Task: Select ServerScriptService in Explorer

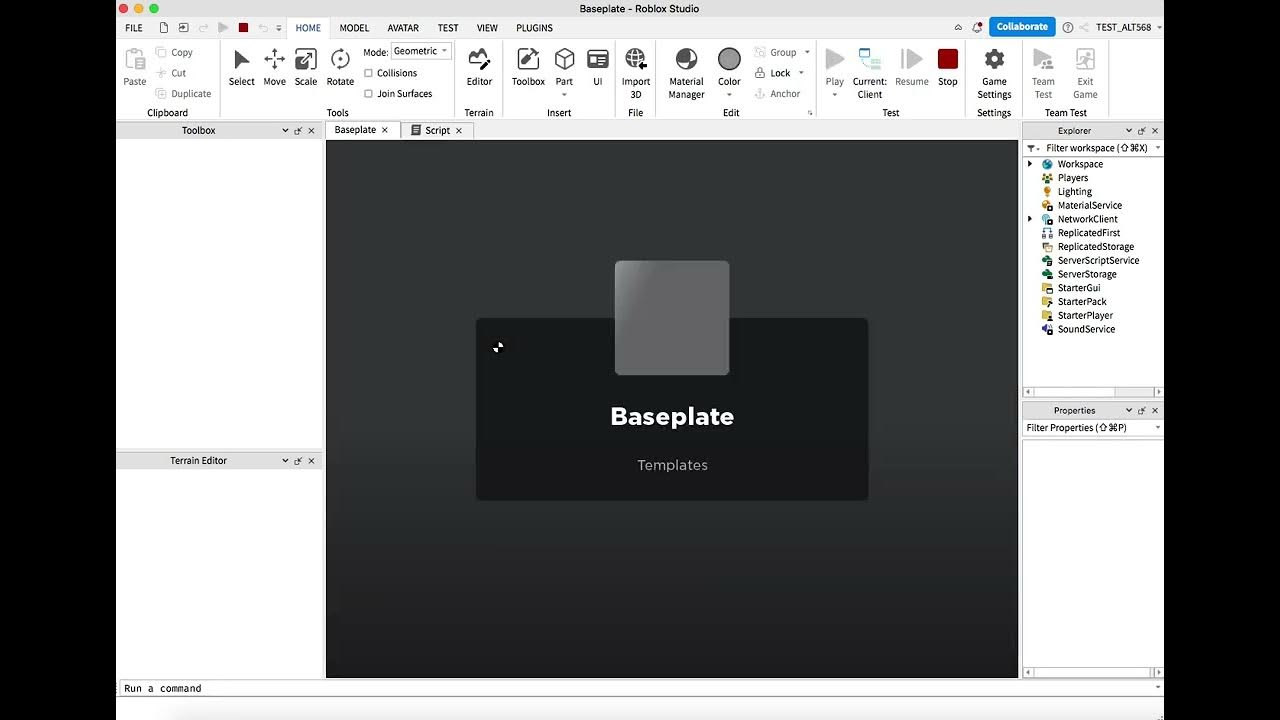Action: pos(1098,260)
